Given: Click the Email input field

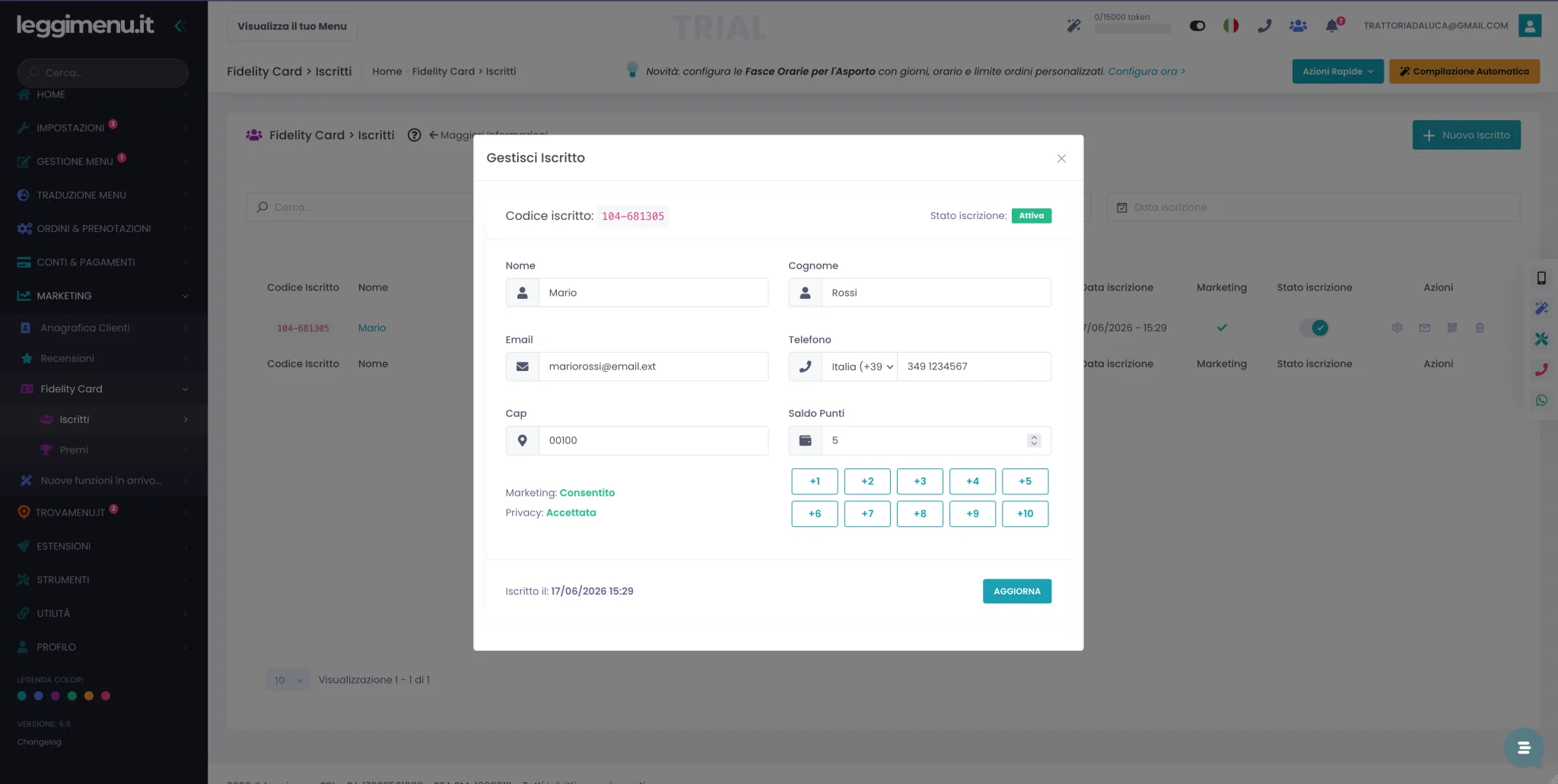Looking at the screenshot, I should point(653,367).
